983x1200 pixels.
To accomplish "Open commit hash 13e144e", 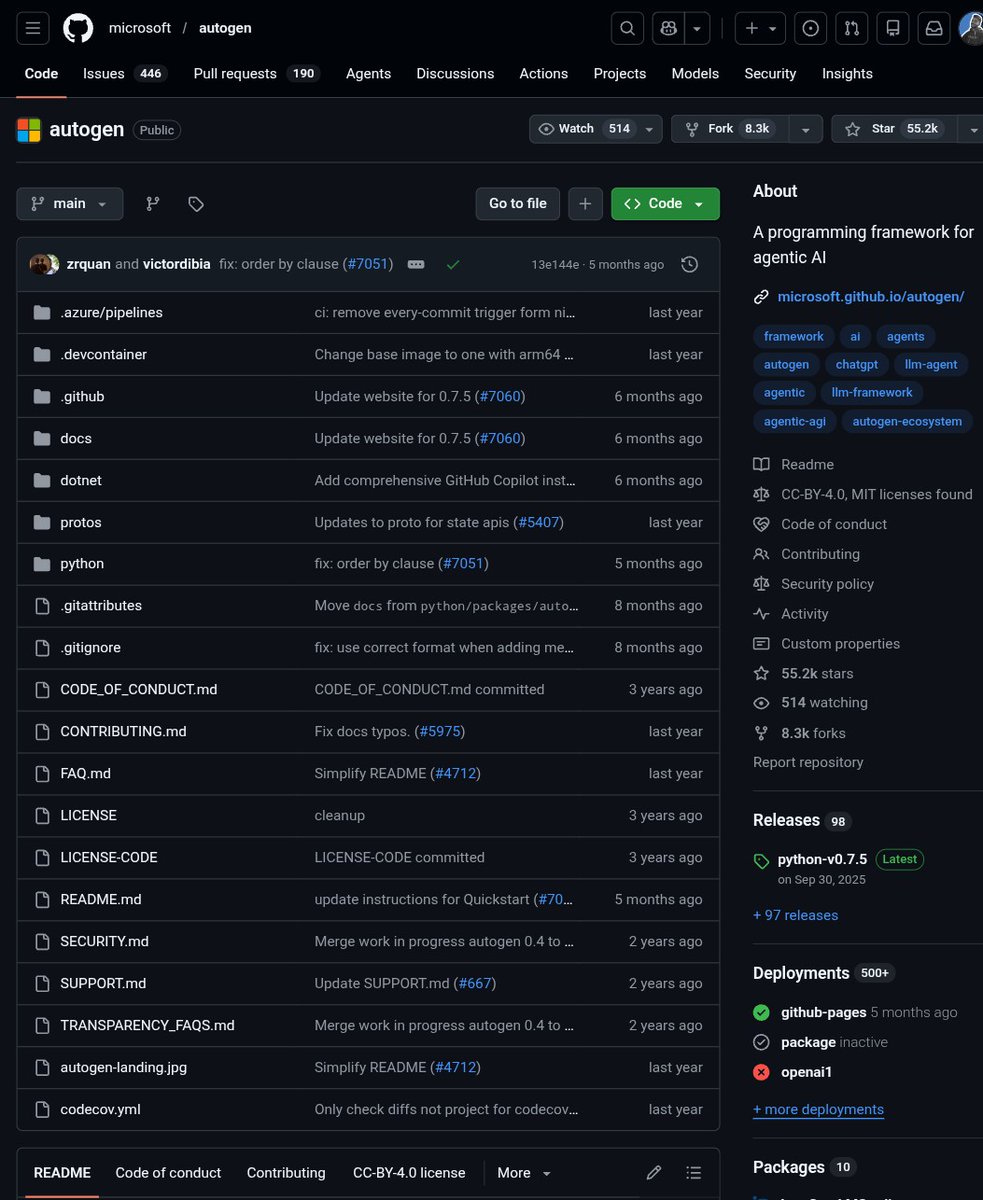I will [x=555, y=265].
